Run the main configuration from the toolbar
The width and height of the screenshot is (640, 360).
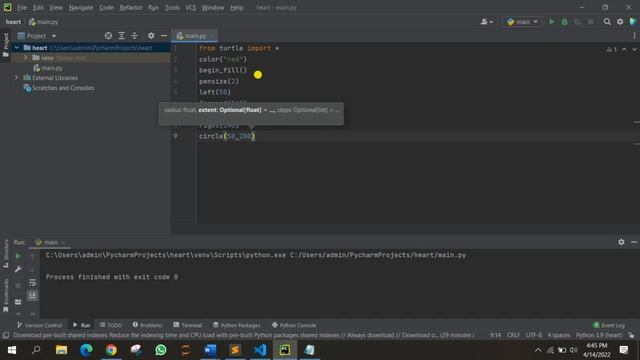click(x=551, y=22)
